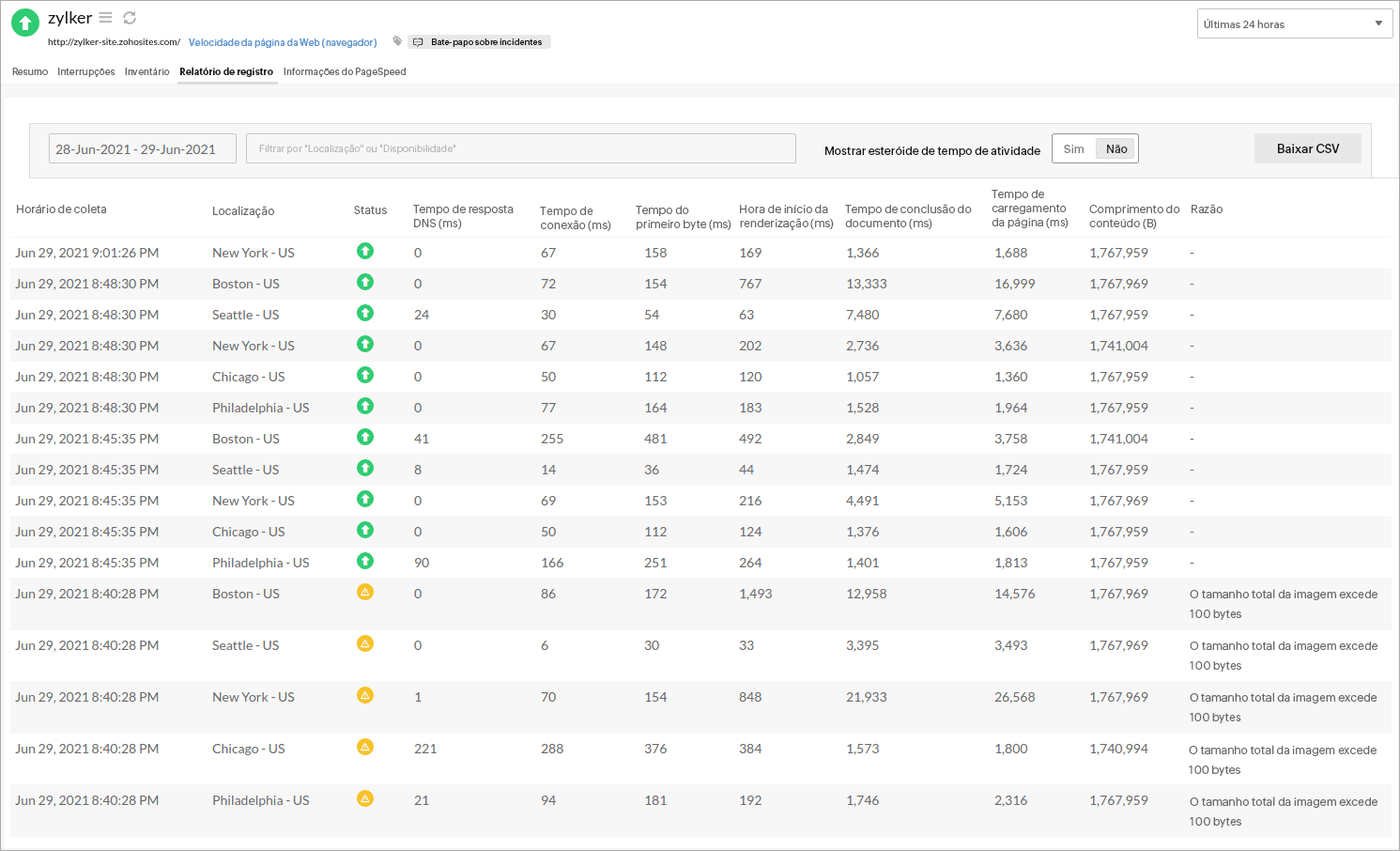Click the Baixar CSV button
1400x851 pixels.
(x=1307, y=147)
